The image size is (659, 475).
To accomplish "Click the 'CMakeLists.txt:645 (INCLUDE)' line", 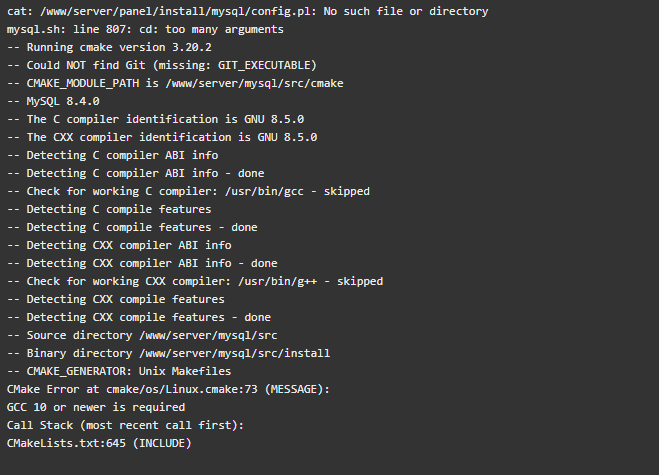I will [x=99, y=443].
